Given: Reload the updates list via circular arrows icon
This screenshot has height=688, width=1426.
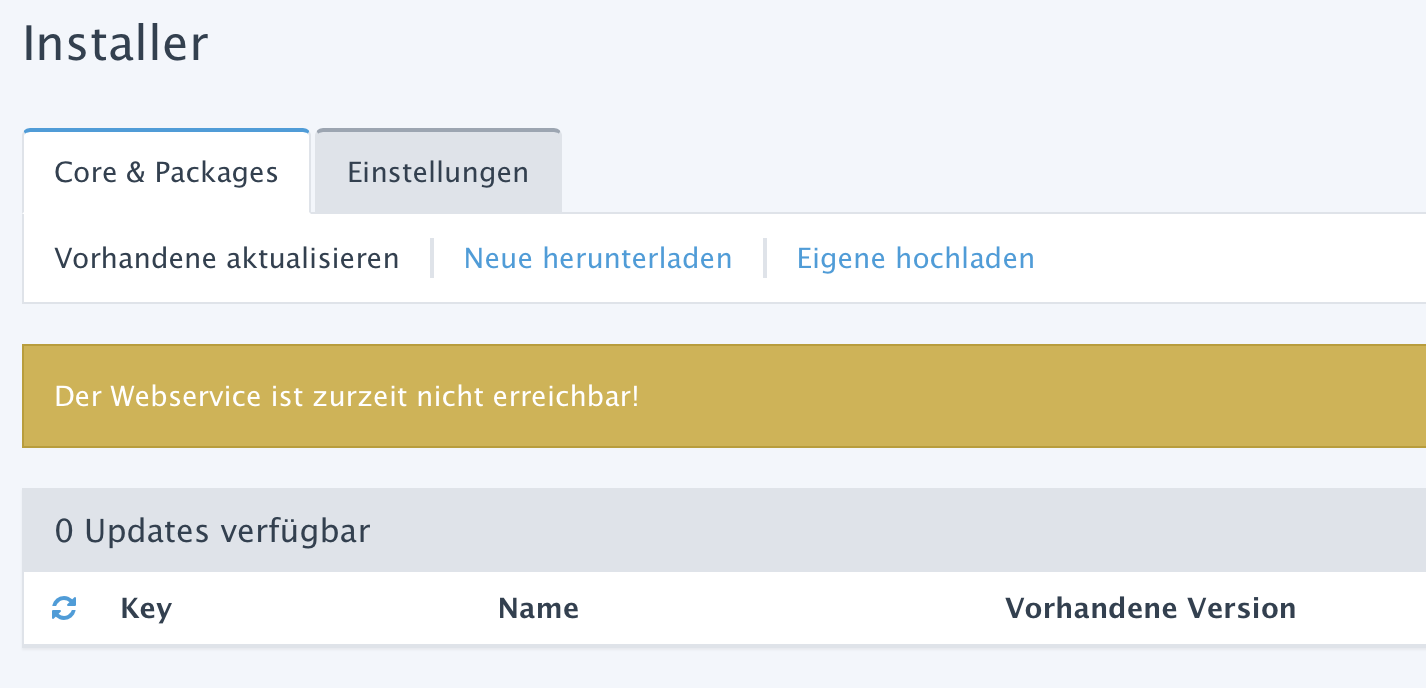Looking at the screenshot, I should pyautogui.click(x=63, y=608).
